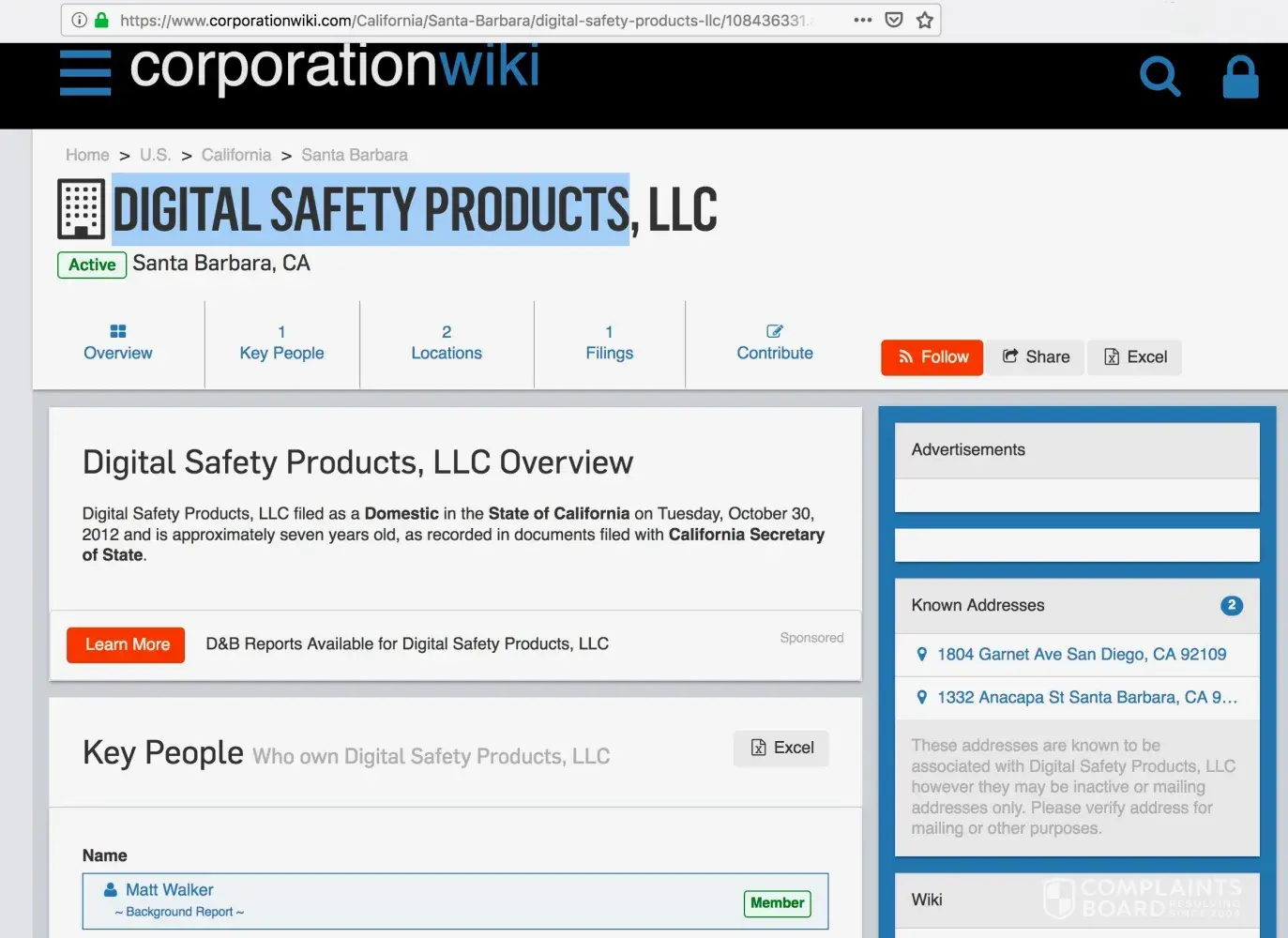This screenshot has width=1288, height=938.
Task: Click the Pocket save icon
Action: (x=894, y=20)
